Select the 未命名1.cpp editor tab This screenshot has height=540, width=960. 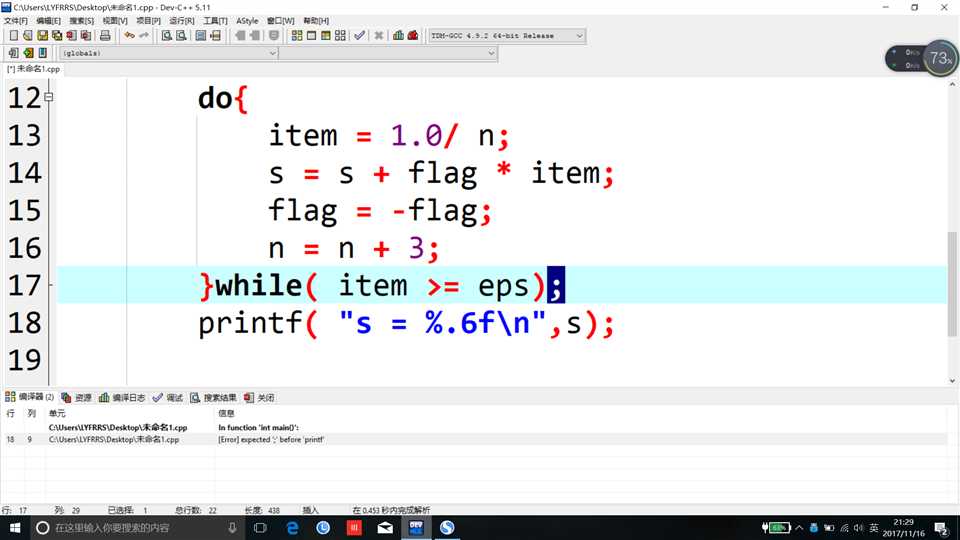coord(33,69)
